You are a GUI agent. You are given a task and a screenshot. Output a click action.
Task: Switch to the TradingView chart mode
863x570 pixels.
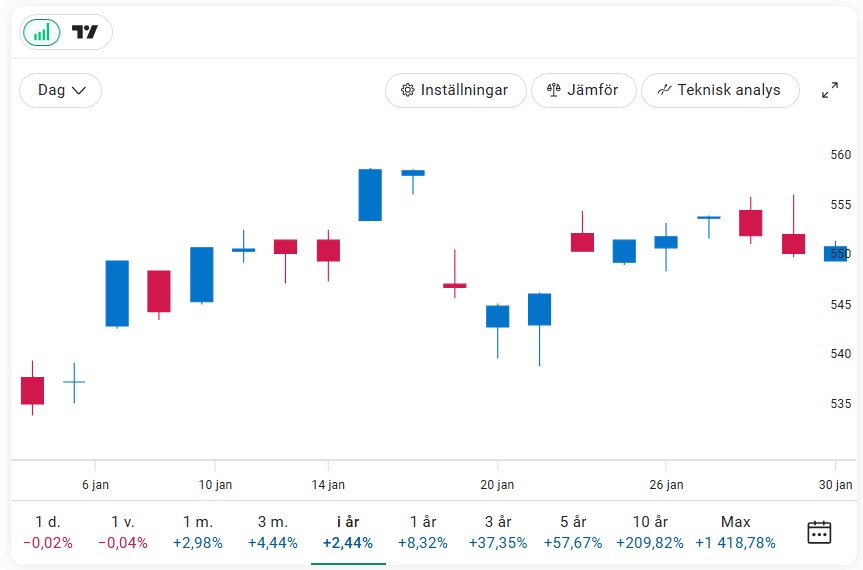[x=86, y=32]
